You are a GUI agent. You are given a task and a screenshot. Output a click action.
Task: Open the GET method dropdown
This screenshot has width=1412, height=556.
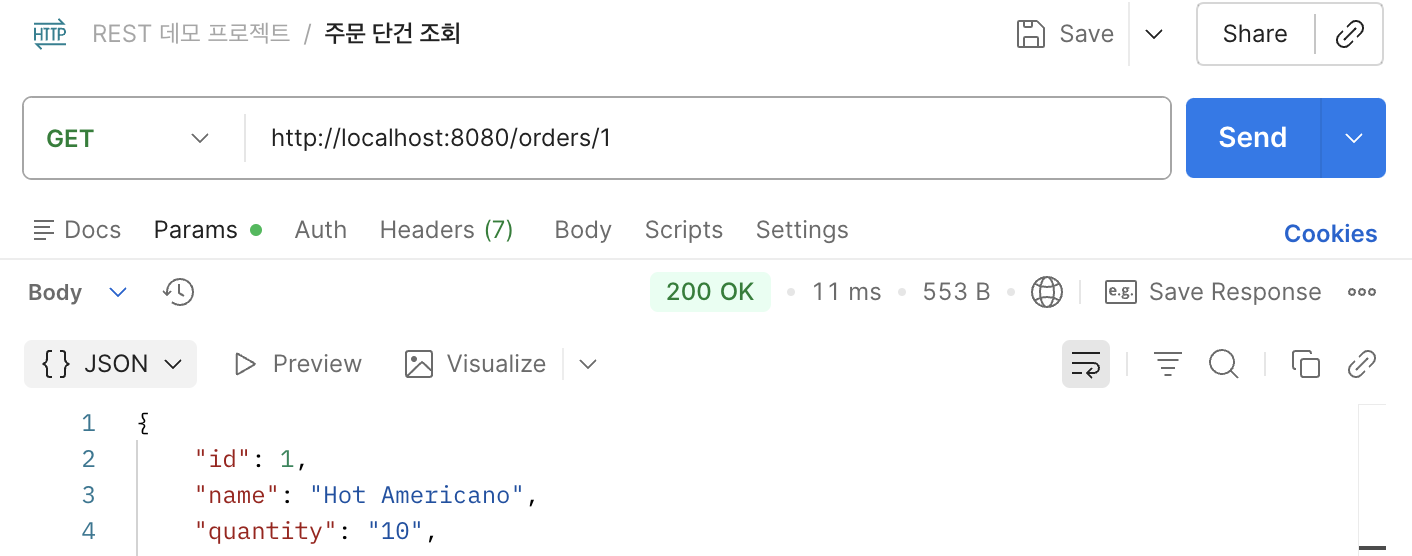(x=128, y=138)
